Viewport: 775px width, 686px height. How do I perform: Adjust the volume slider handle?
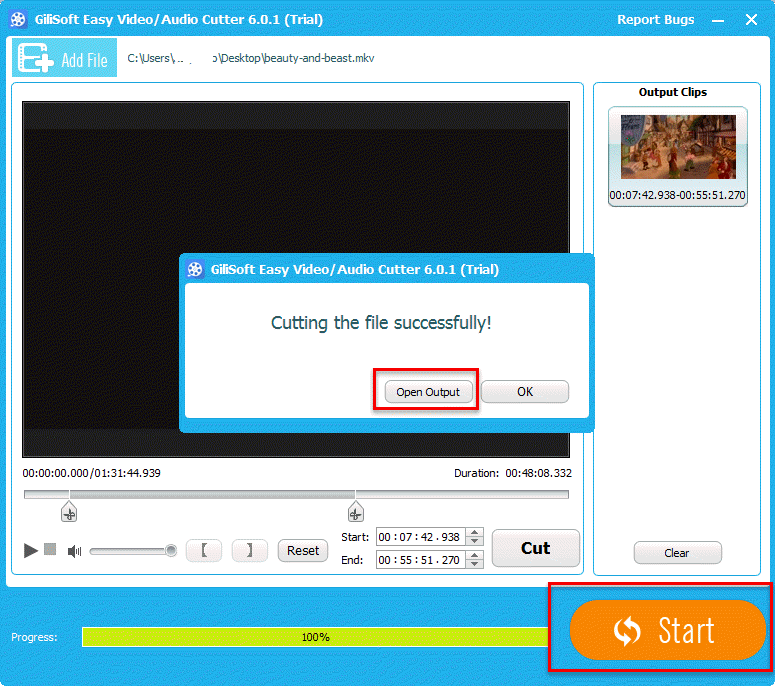pos(171,551)
